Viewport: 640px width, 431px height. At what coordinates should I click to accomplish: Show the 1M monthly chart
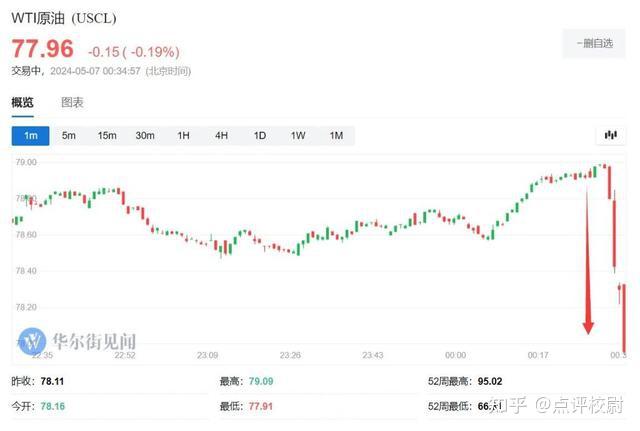336,136
